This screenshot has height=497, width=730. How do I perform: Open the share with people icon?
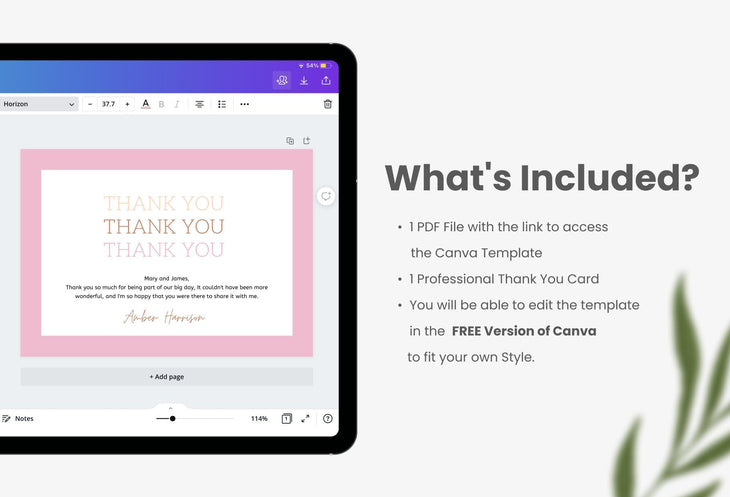(282, 80)
